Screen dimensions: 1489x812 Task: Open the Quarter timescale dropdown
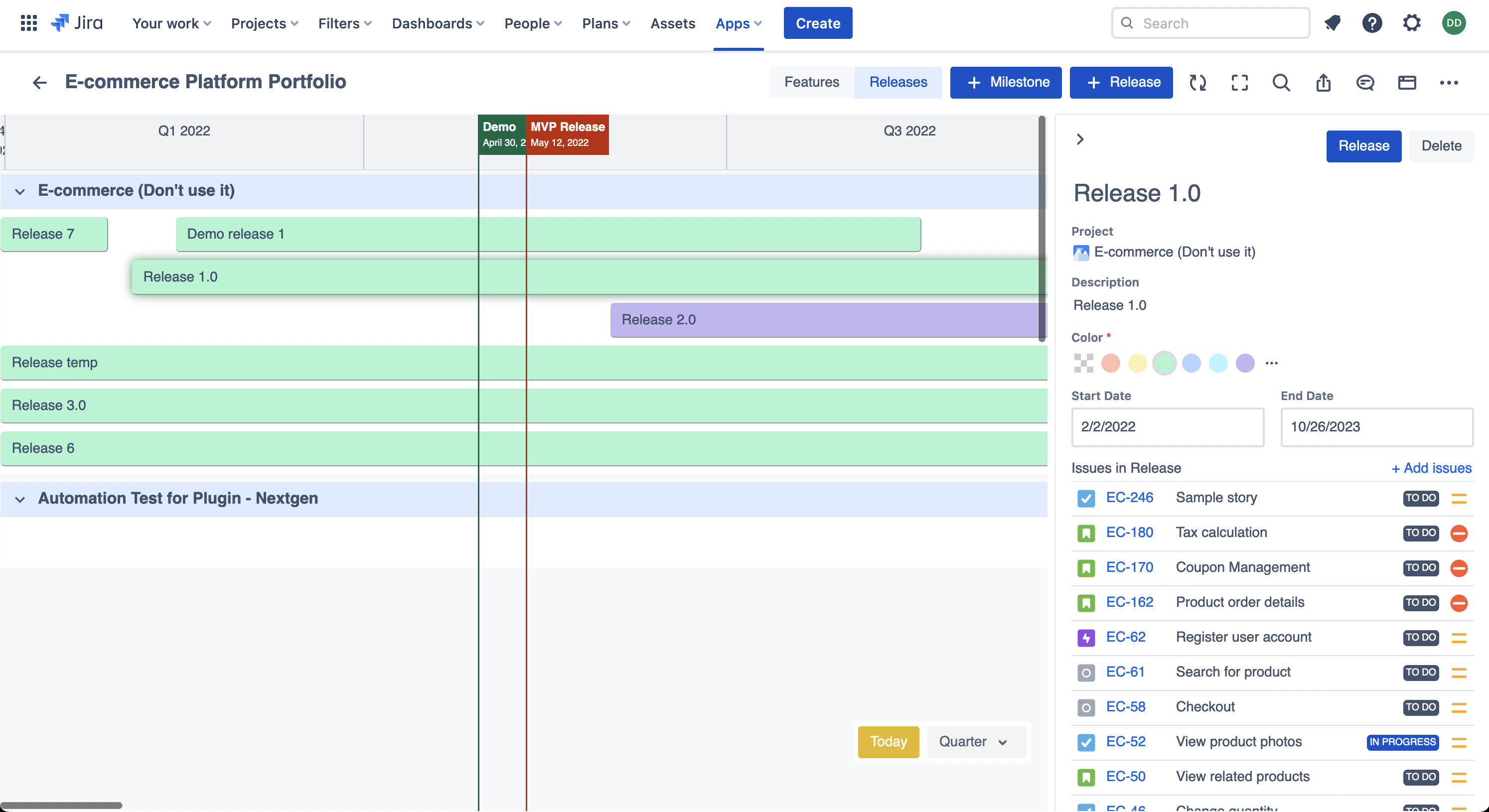[975, 741]
